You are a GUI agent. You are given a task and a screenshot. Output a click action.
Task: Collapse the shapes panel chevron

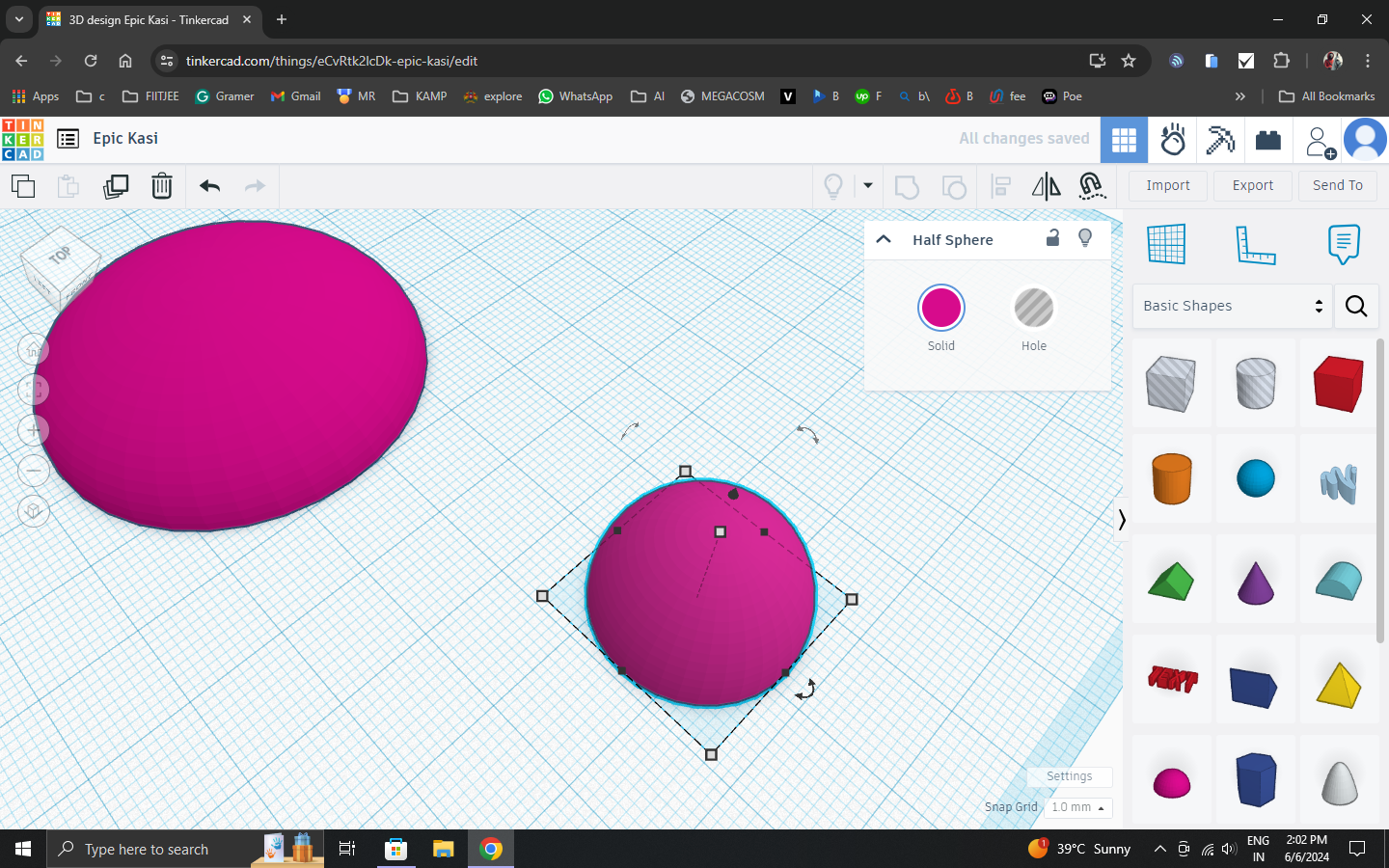point(1121,520)
